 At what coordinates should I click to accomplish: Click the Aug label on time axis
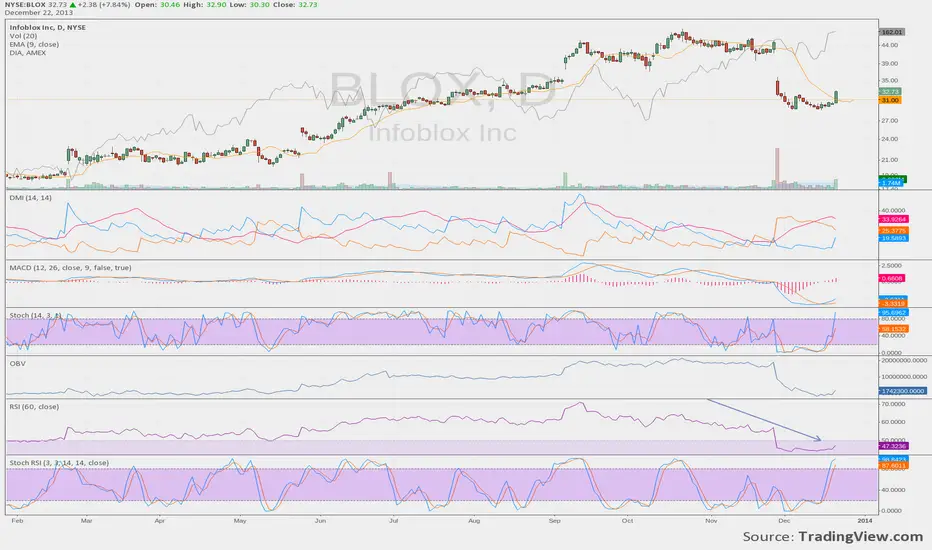coord(474,521)
